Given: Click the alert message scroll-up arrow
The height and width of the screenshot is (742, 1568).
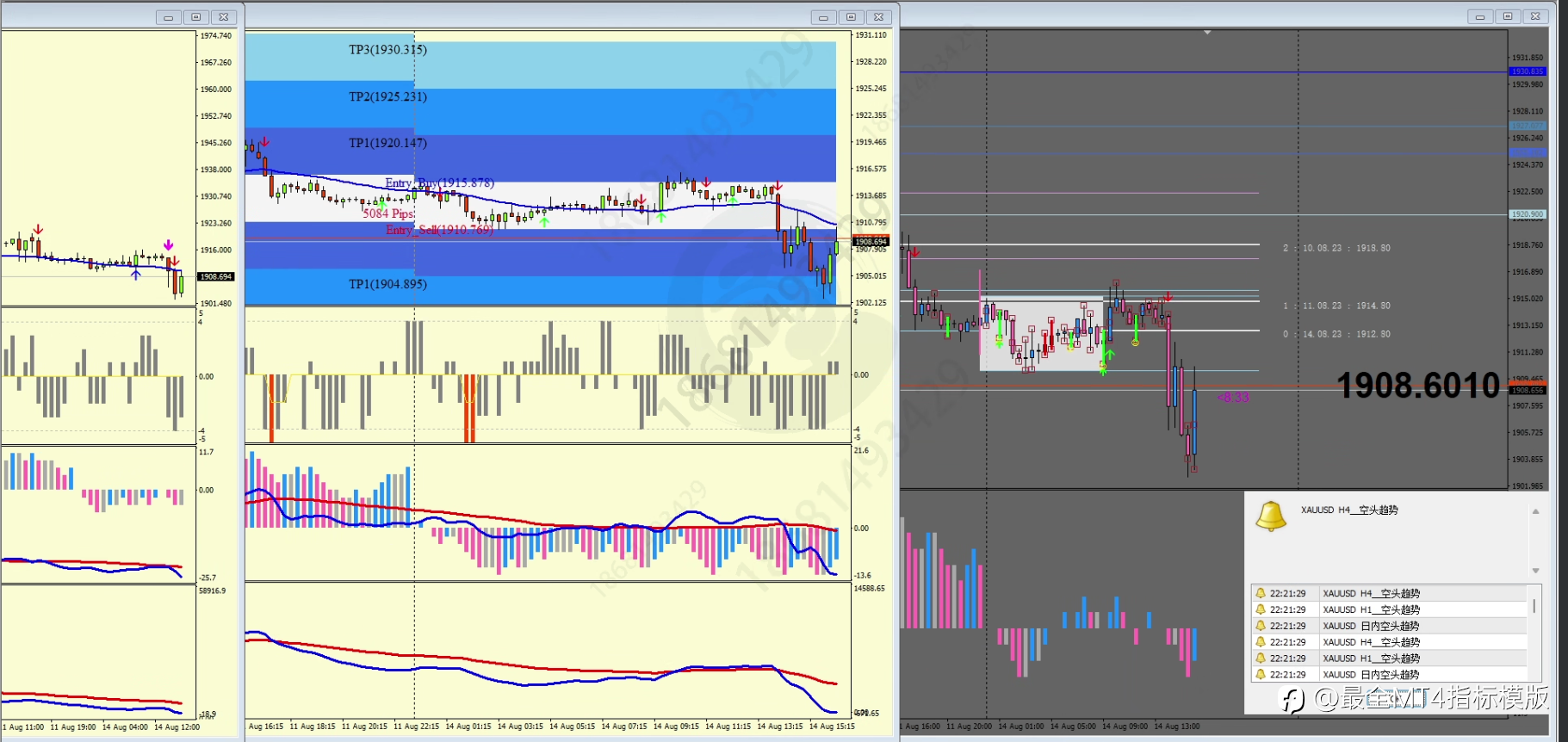Looking at the screenshot, I should [x=1535, y=511].
